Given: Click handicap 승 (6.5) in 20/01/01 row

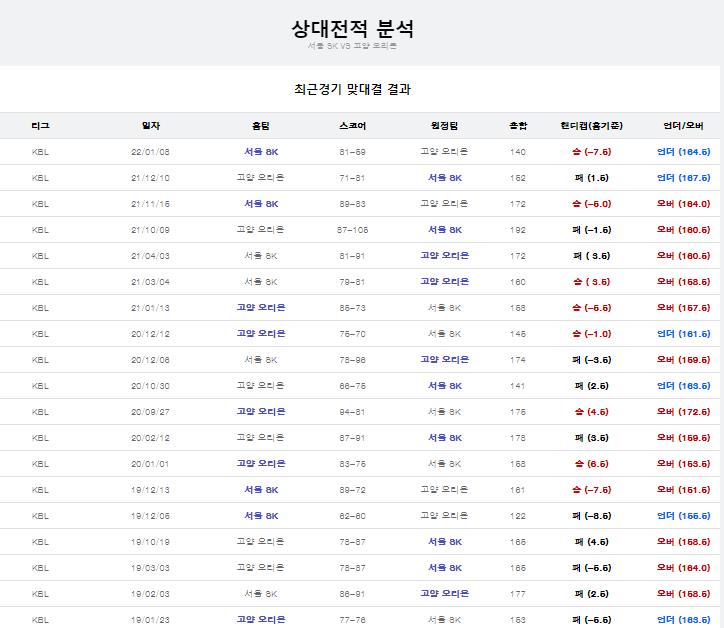Looking at the screenshot, I should [x=591, y=464].
